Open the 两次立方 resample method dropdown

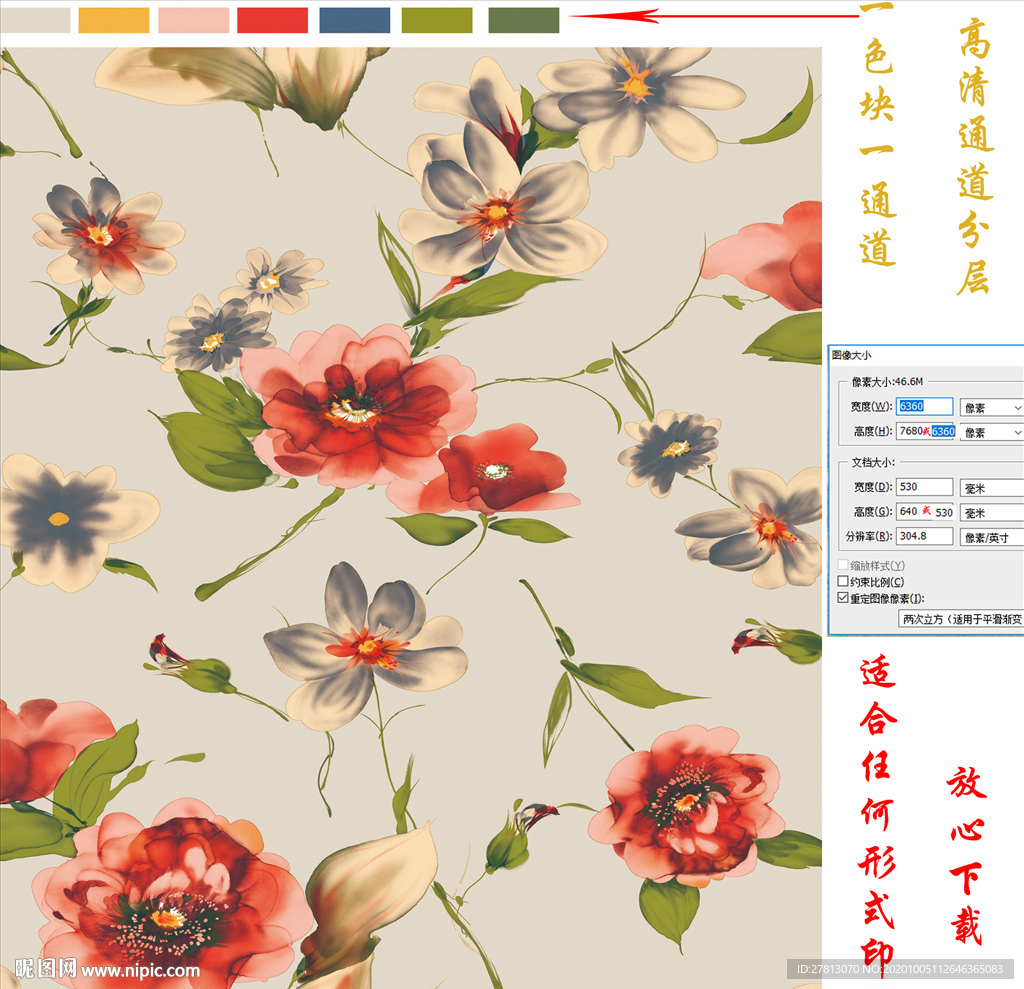tap(961, 619)
